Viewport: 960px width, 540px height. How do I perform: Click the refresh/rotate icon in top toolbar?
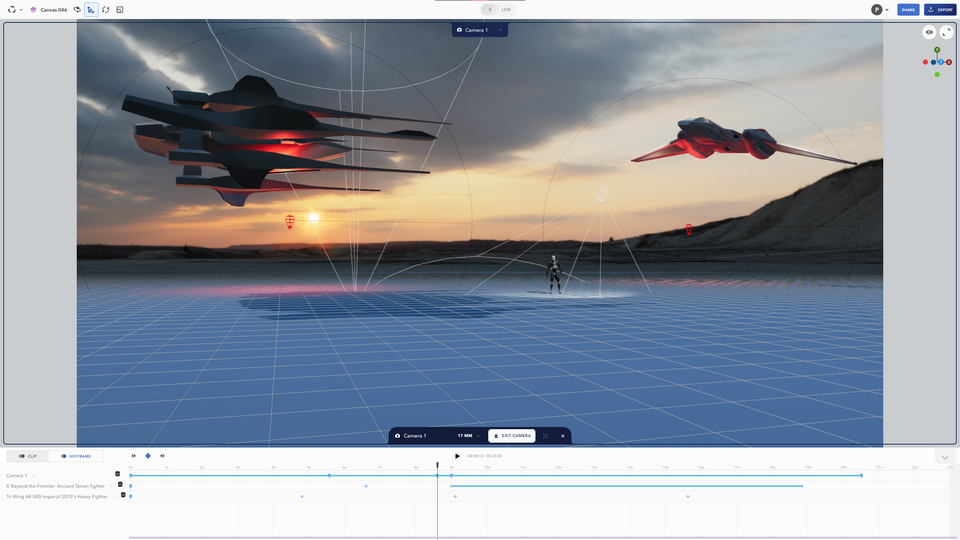tap(106, 10)
